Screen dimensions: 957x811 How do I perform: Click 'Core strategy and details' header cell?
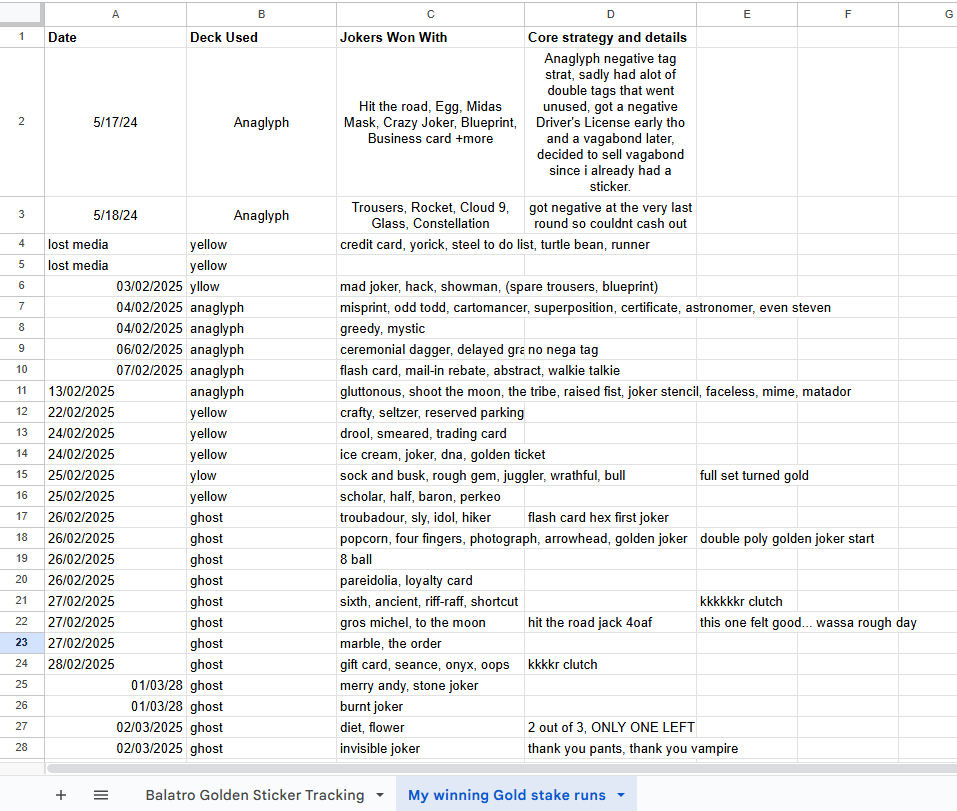610,37
